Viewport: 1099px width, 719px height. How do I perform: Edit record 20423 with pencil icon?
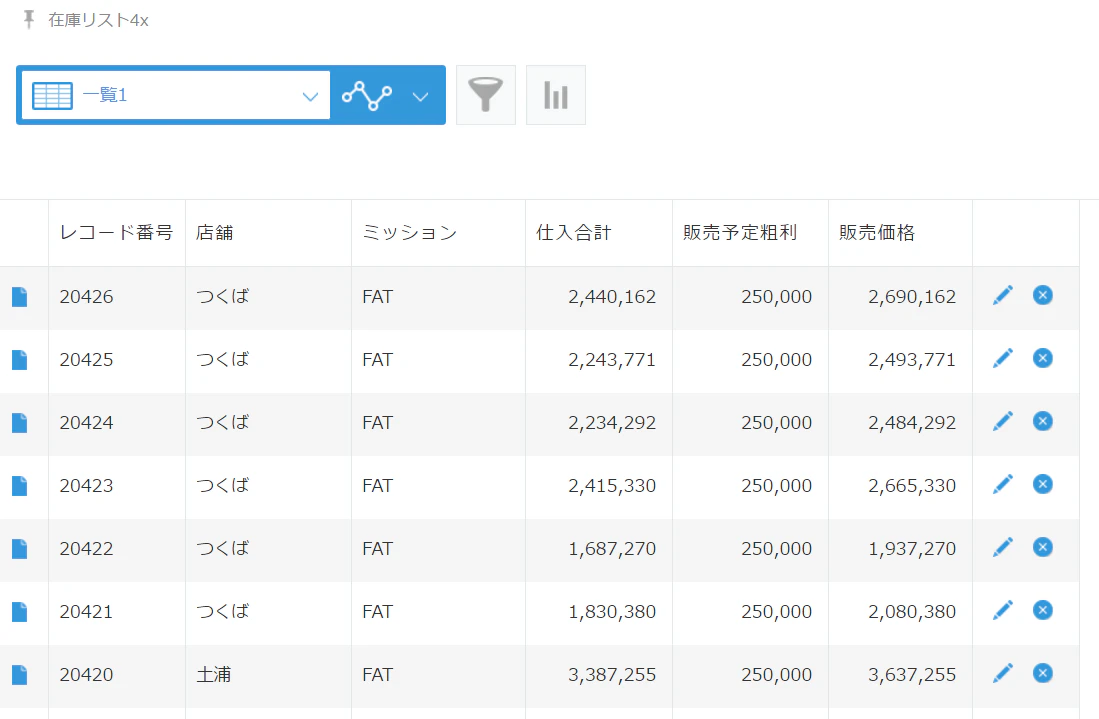click(x=1003, y=484)
